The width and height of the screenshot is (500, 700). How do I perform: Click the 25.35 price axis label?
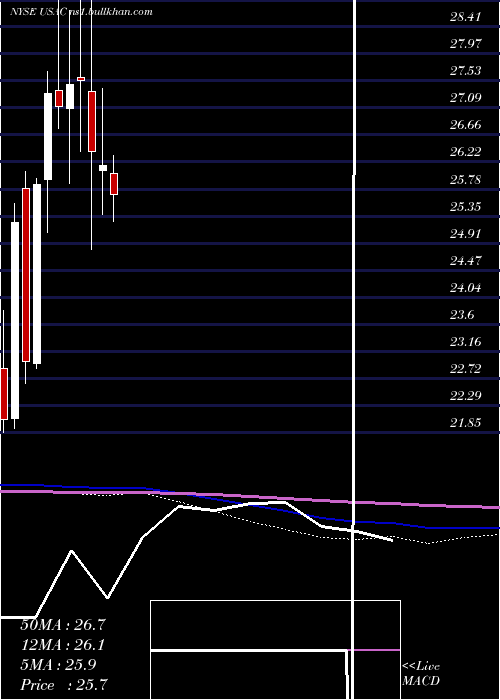click(465, 207)
